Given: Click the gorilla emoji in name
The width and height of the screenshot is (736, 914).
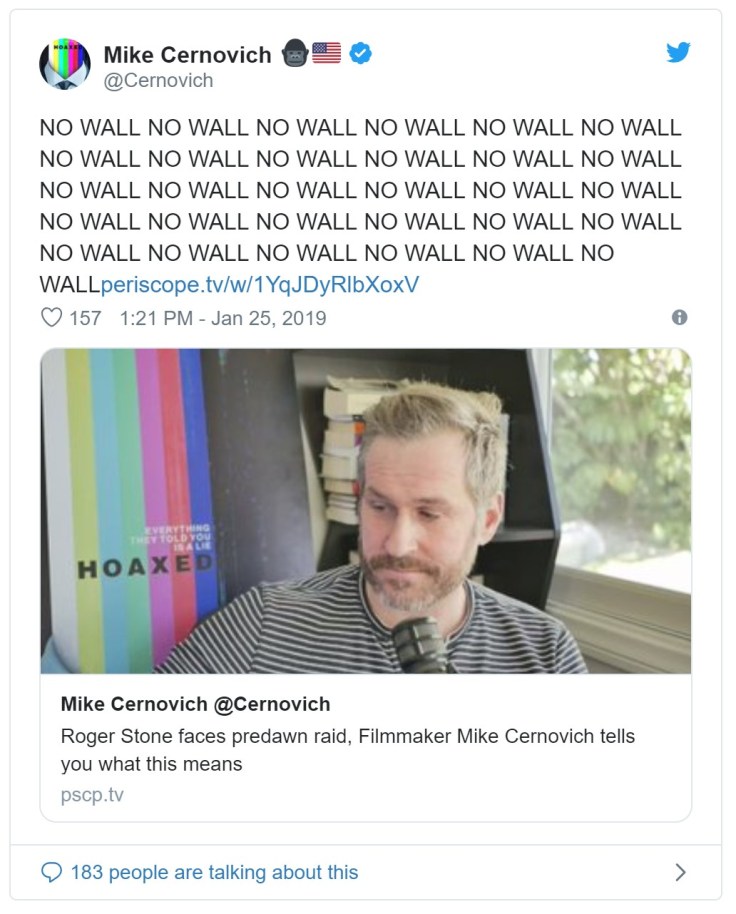Looking at the screenshot, I should pyautogui.click(x=295, y=53).
